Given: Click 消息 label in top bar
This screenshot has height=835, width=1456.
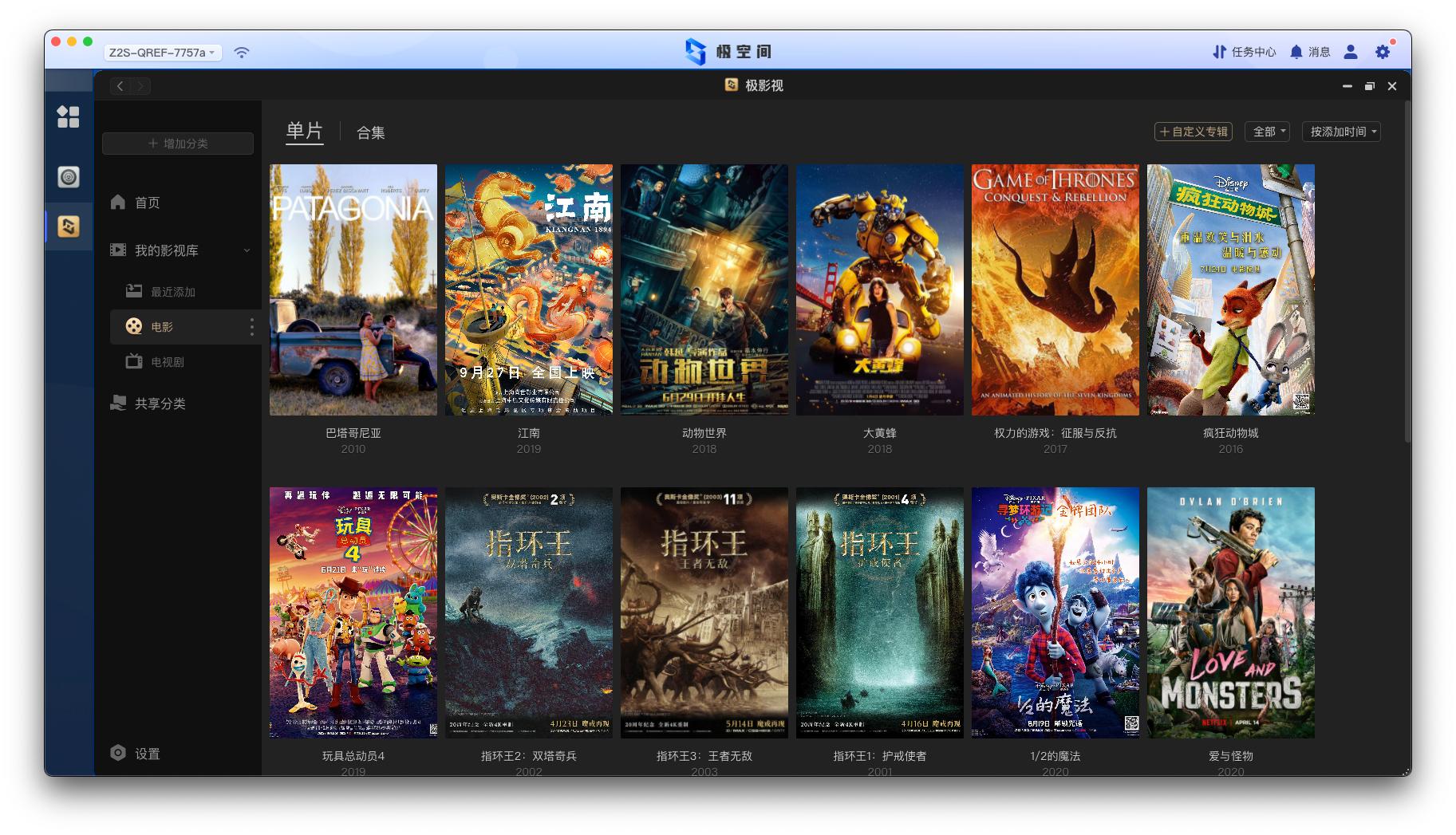Looking at the screenshot, I should coord(1320,52).
